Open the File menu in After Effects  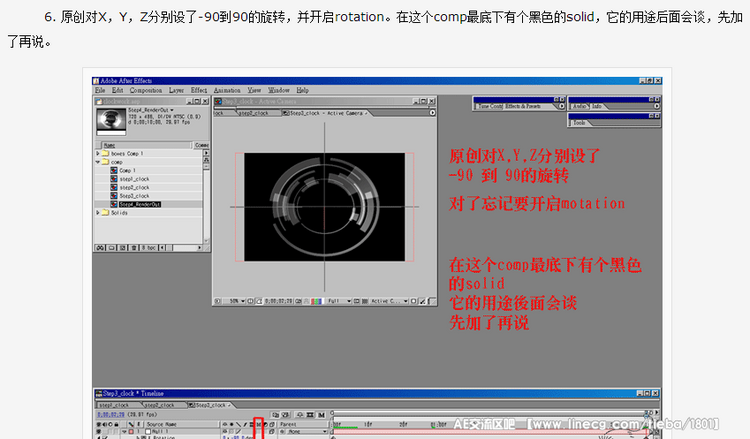(100, 90)
